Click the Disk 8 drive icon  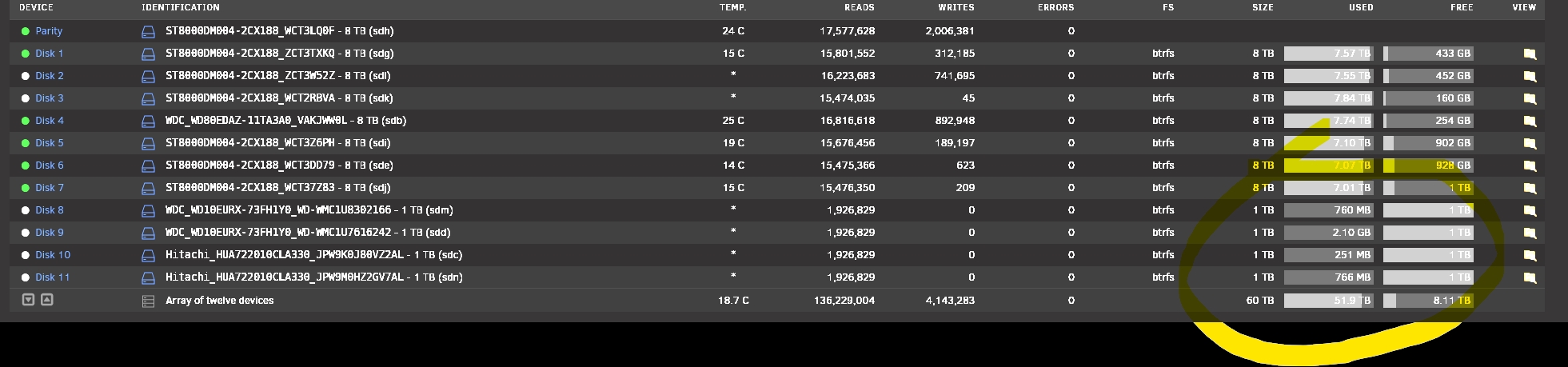148,210
